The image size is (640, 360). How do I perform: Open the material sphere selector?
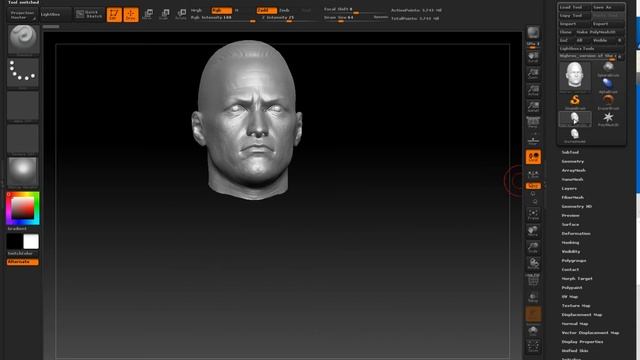pos(23,172)
